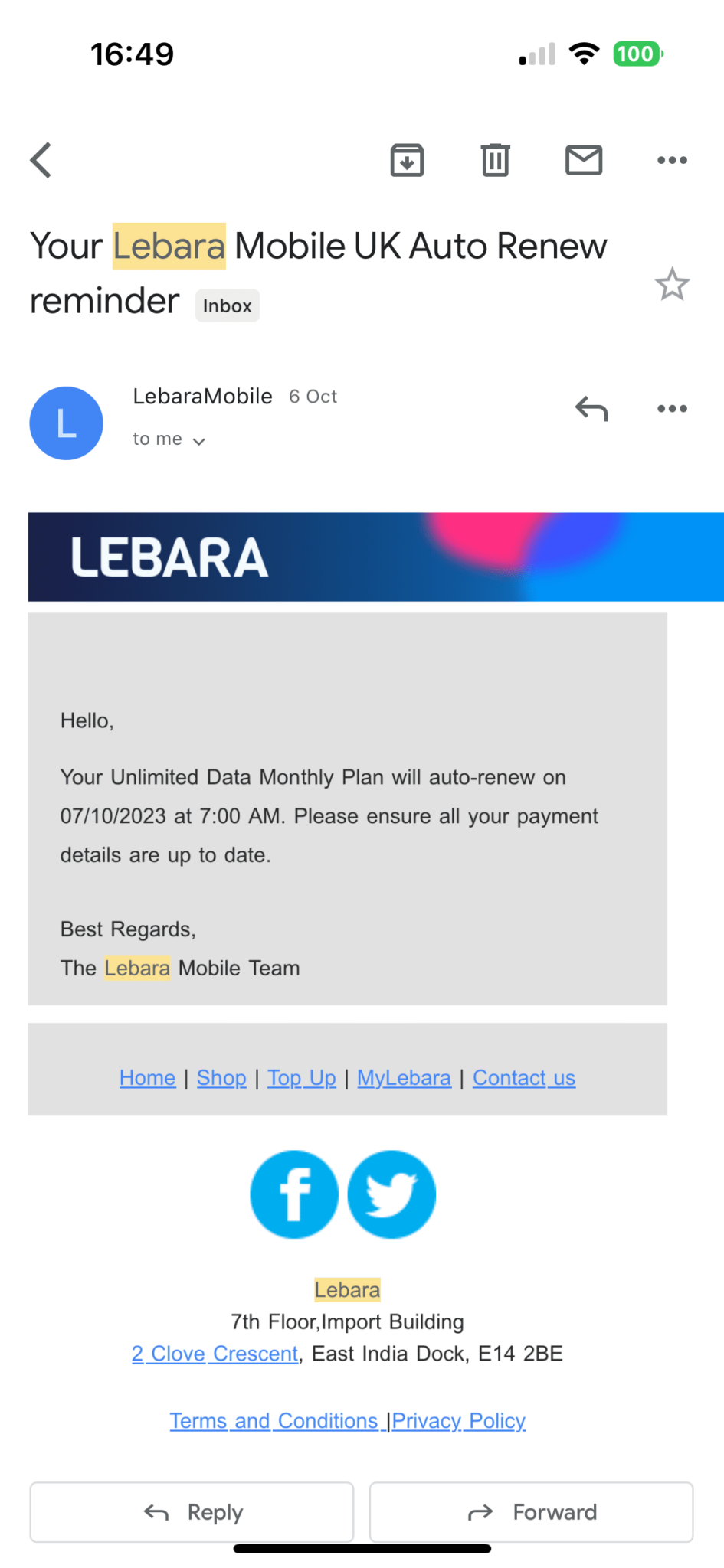Open Lebara's Facebook page

[294, 1194]
